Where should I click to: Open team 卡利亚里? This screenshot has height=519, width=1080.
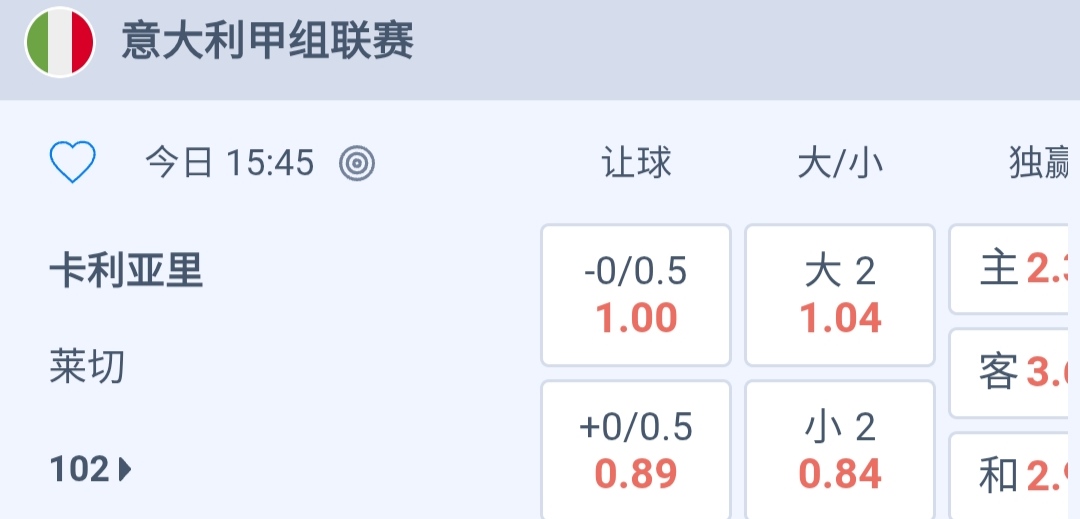[126, 270]
